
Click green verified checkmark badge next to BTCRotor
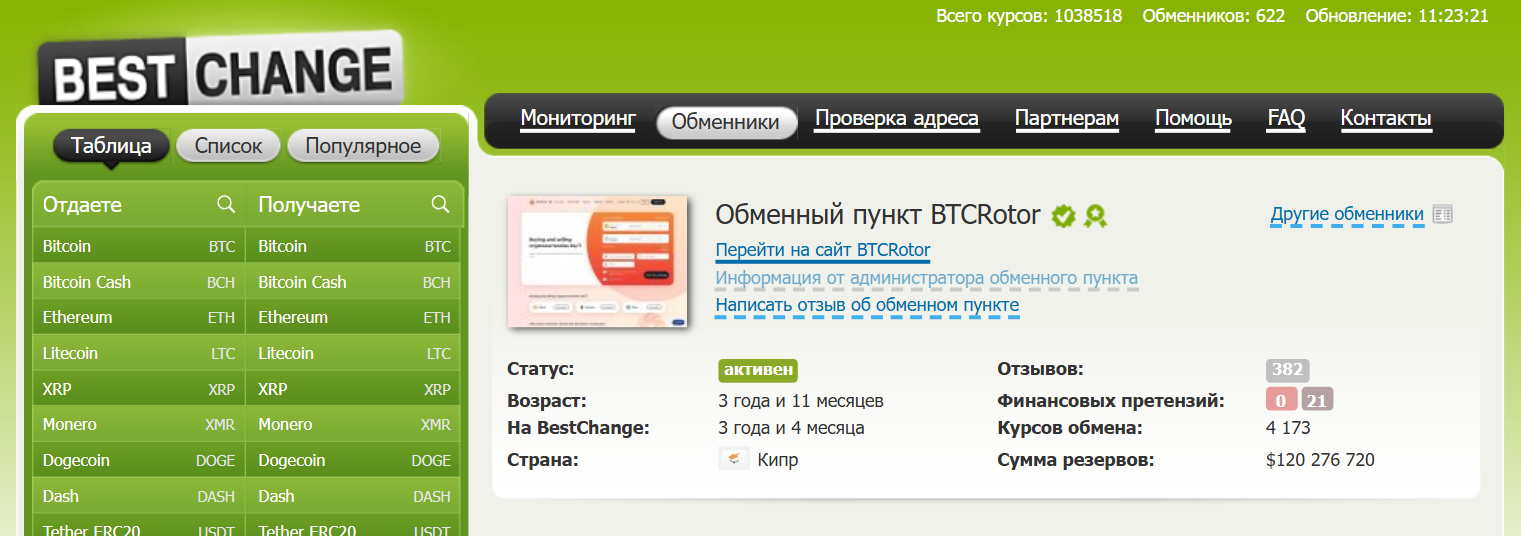tap(1063, 215)
